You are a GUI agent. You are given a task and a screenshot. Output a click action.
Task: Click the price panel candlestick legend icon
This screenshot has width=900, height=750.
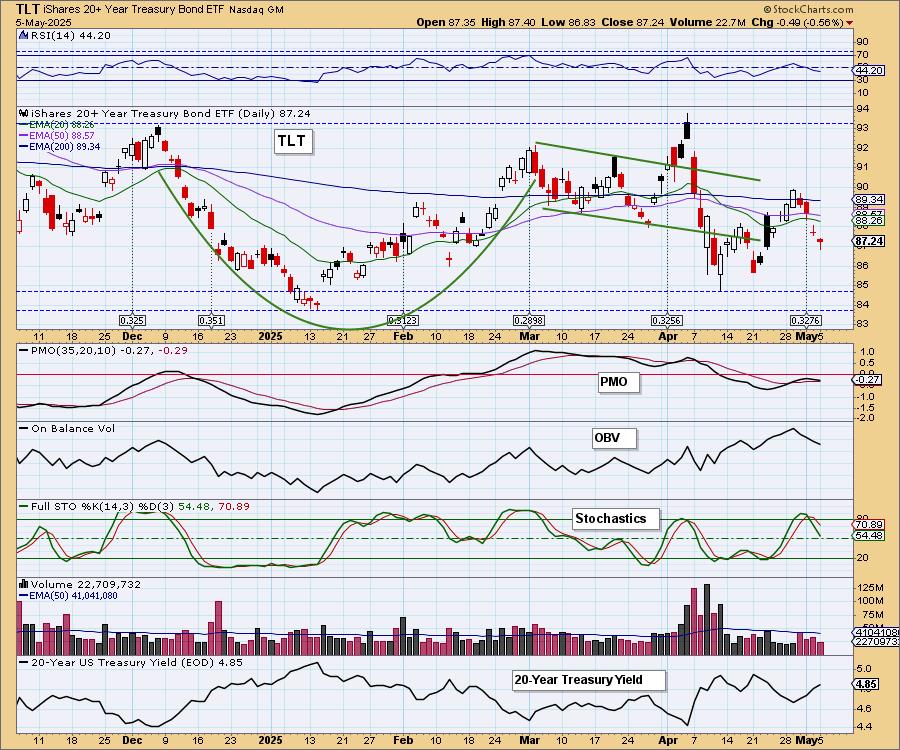pos(24,113)
